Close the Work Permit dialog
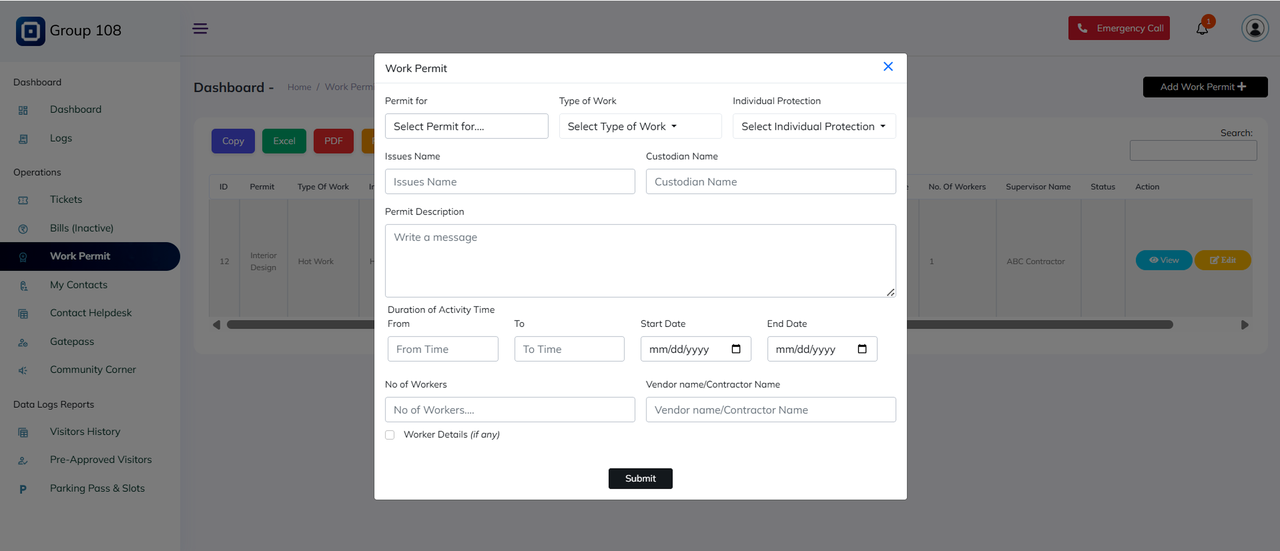 pyautogui.click(x=887, y=67)
